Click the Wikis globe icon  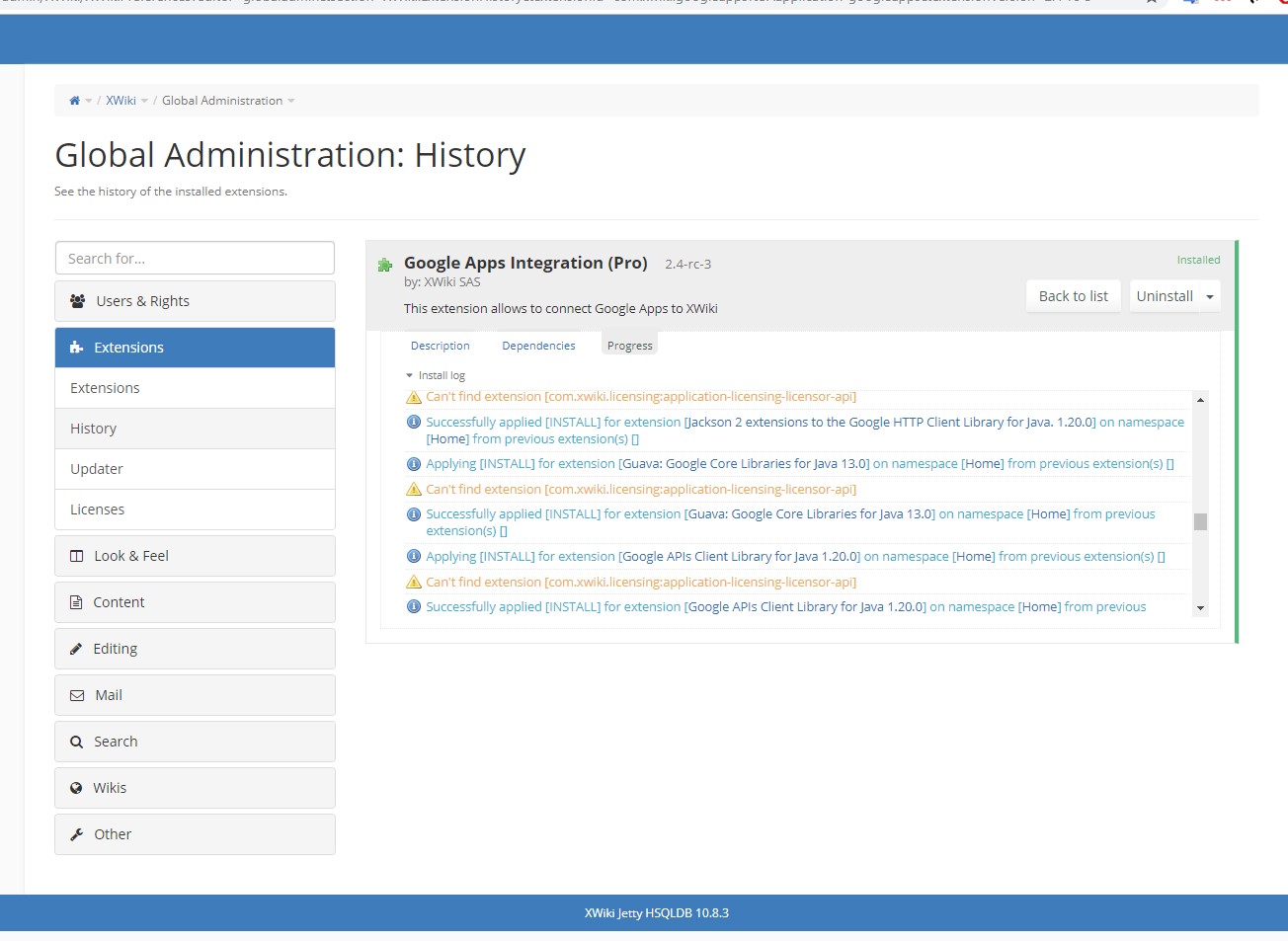coord(76,787)
